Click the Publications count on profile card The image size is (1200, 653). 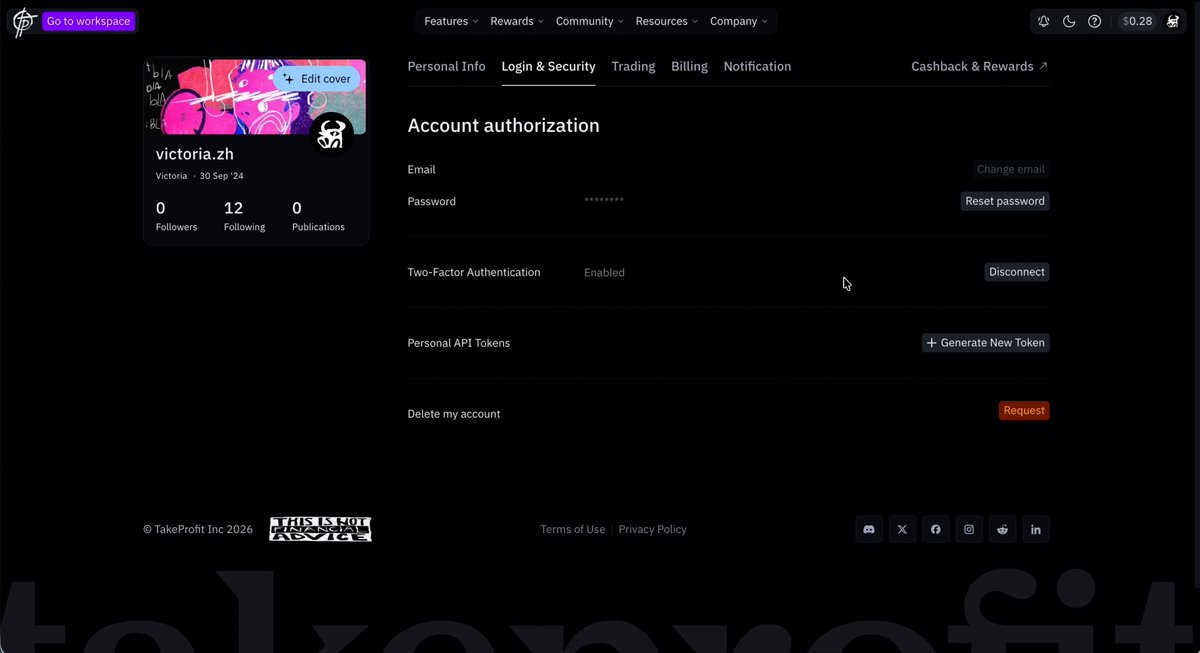click(x=318, y=215)
